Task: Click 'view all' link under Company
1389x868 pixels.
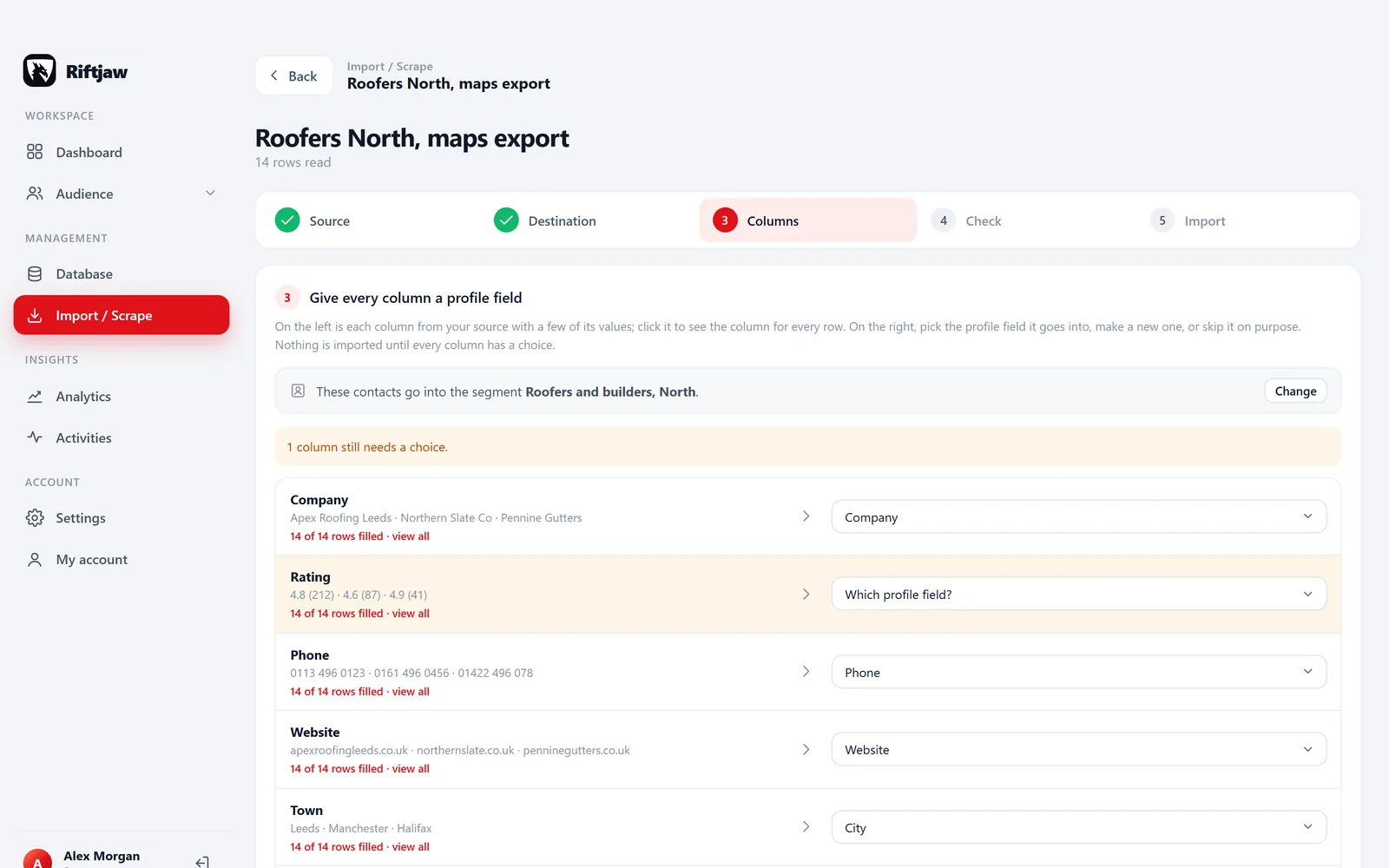Action: pos(411,536)
